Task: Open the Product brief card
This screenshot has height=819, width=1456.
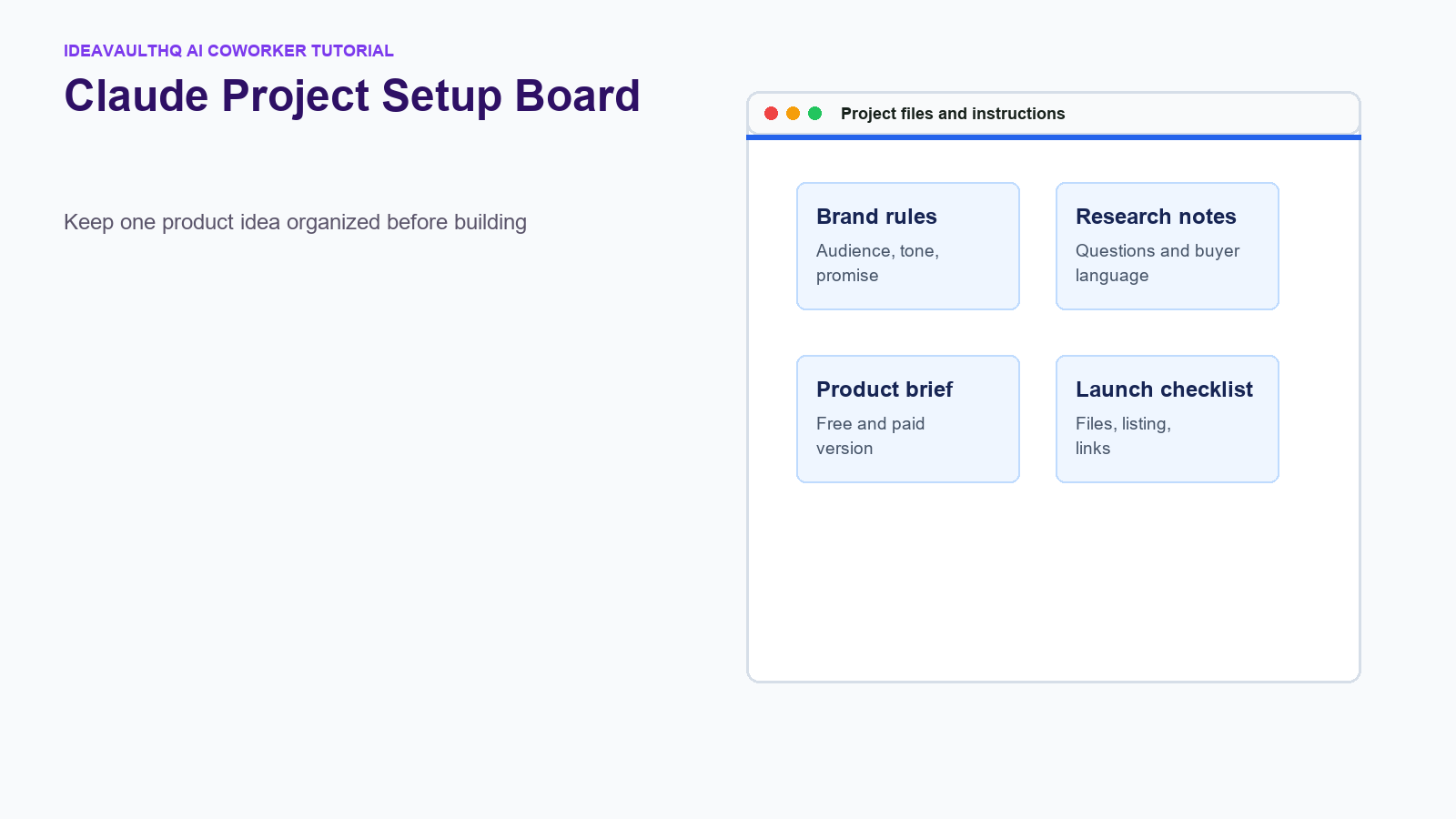Action: (908, 419)
